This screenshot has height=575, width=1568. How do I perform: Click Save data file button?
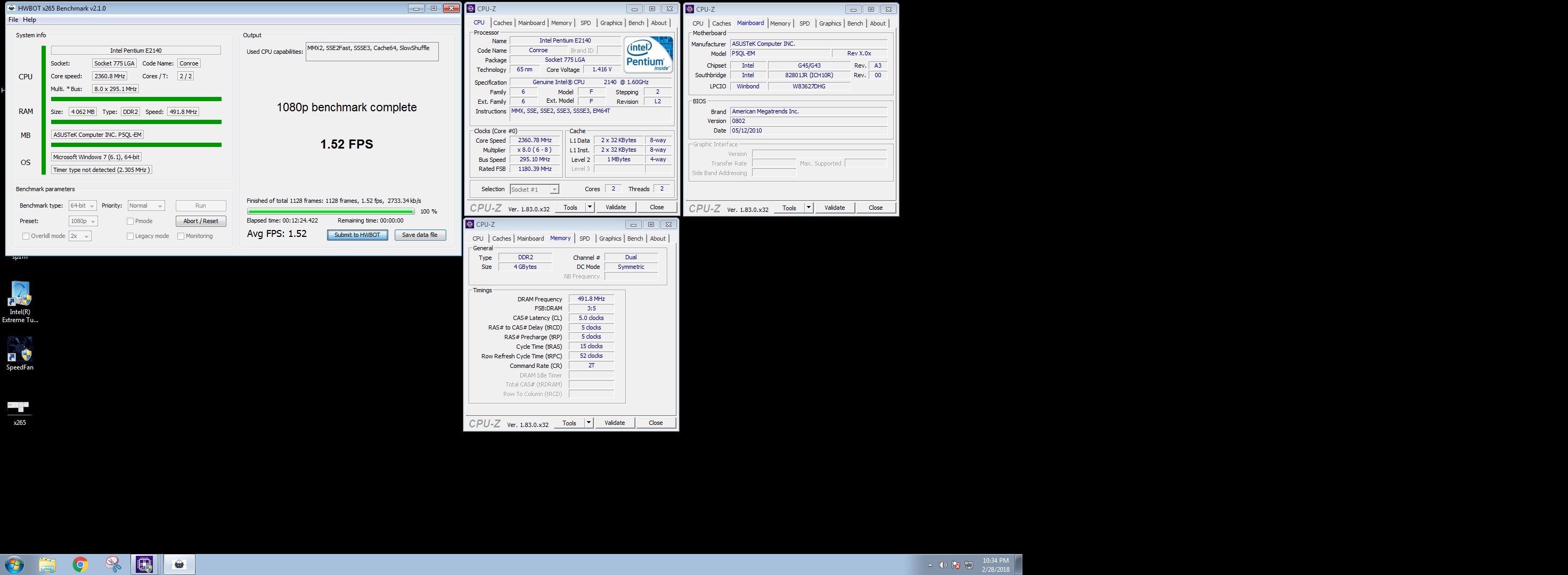[420, 235]
